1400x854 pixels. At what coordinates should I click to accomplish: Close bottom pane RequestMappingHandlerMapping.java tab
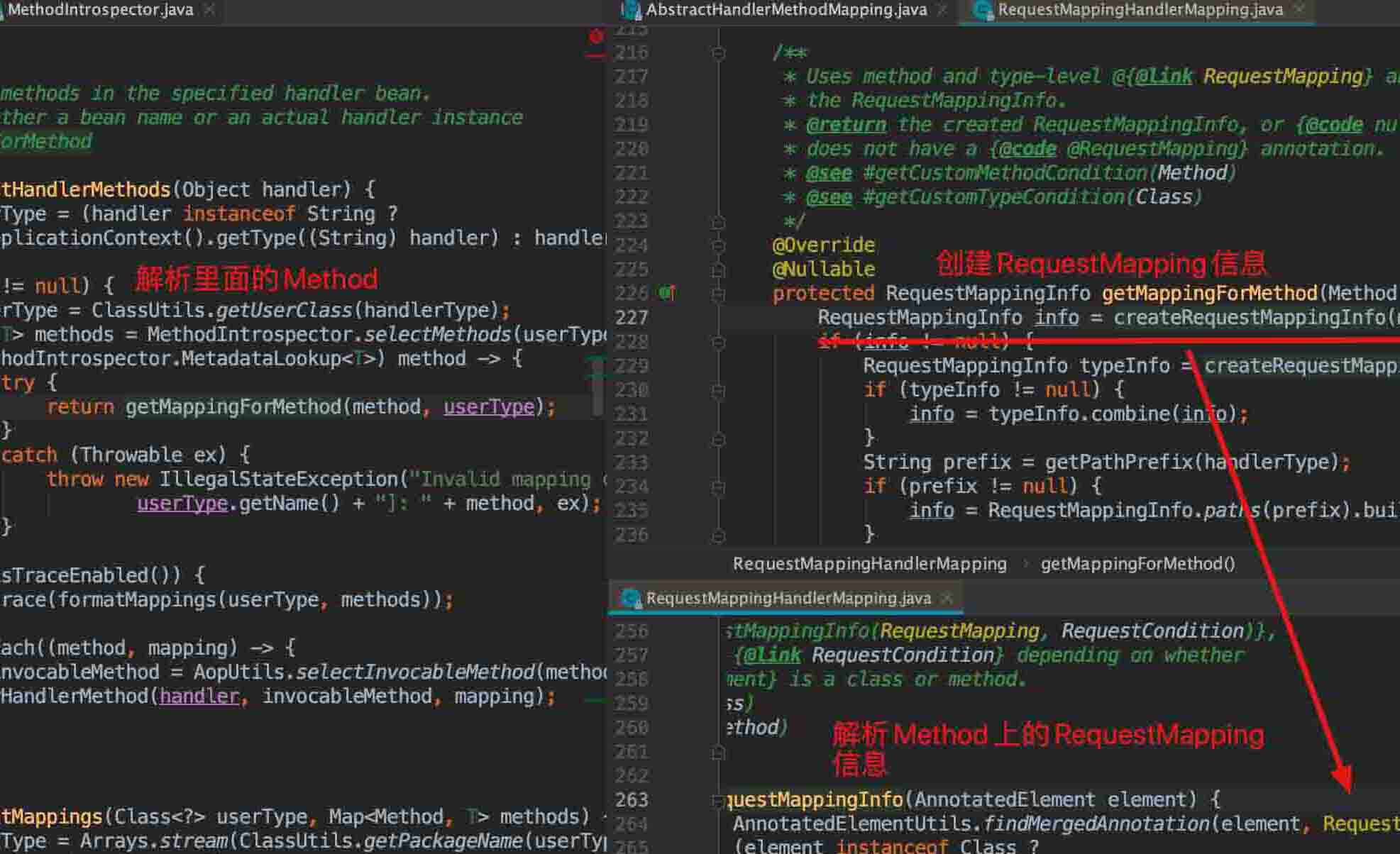pyautogui.click(x=947, y=599)
